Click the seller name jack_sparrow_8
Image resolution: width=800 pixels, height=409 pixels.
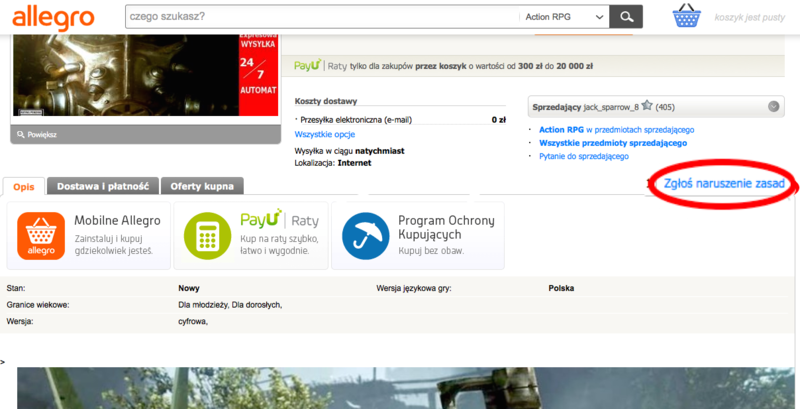tap(611, 107)
